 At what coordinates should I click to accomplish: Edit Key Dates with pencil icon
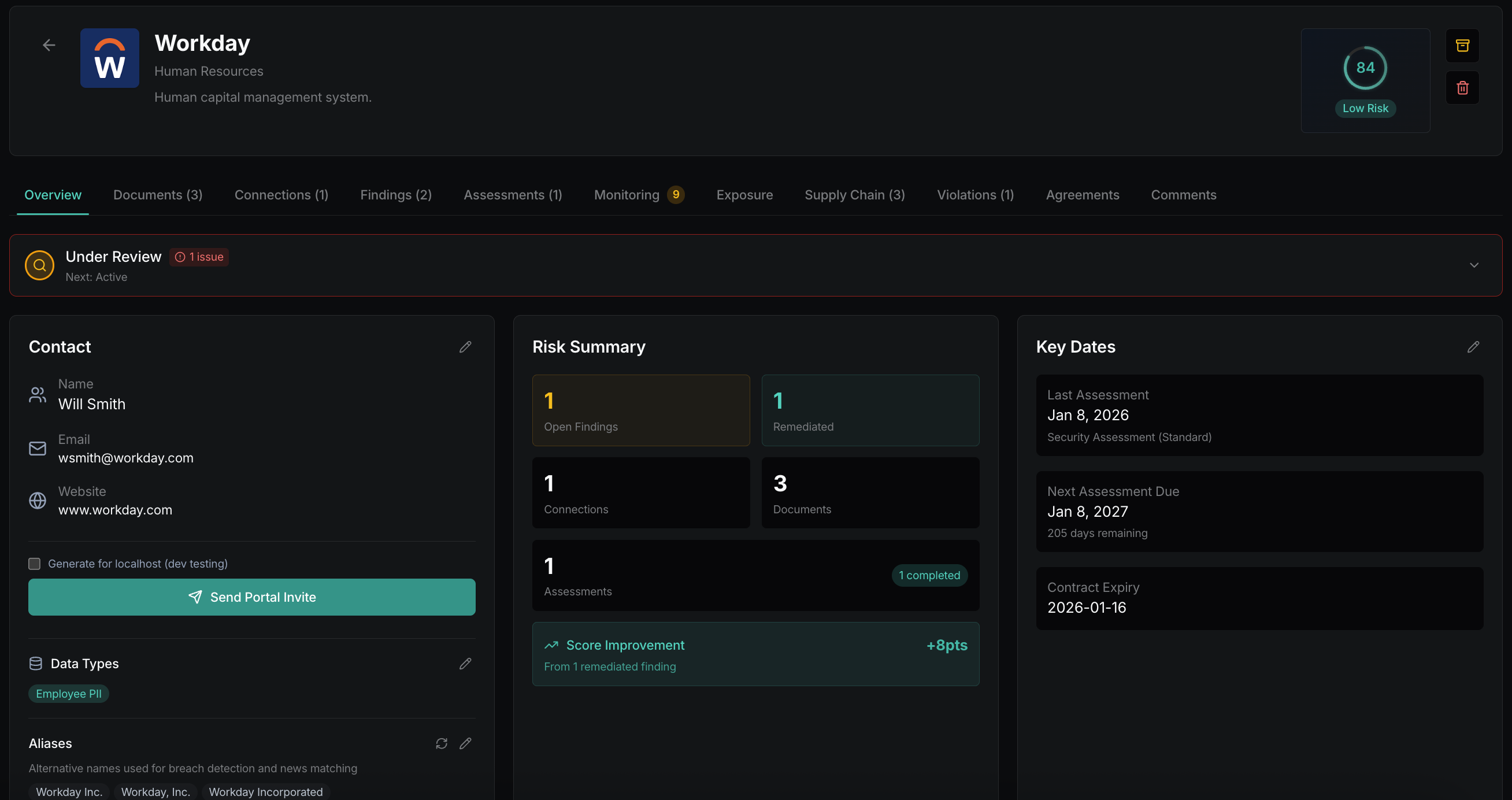coord(1473,347)
